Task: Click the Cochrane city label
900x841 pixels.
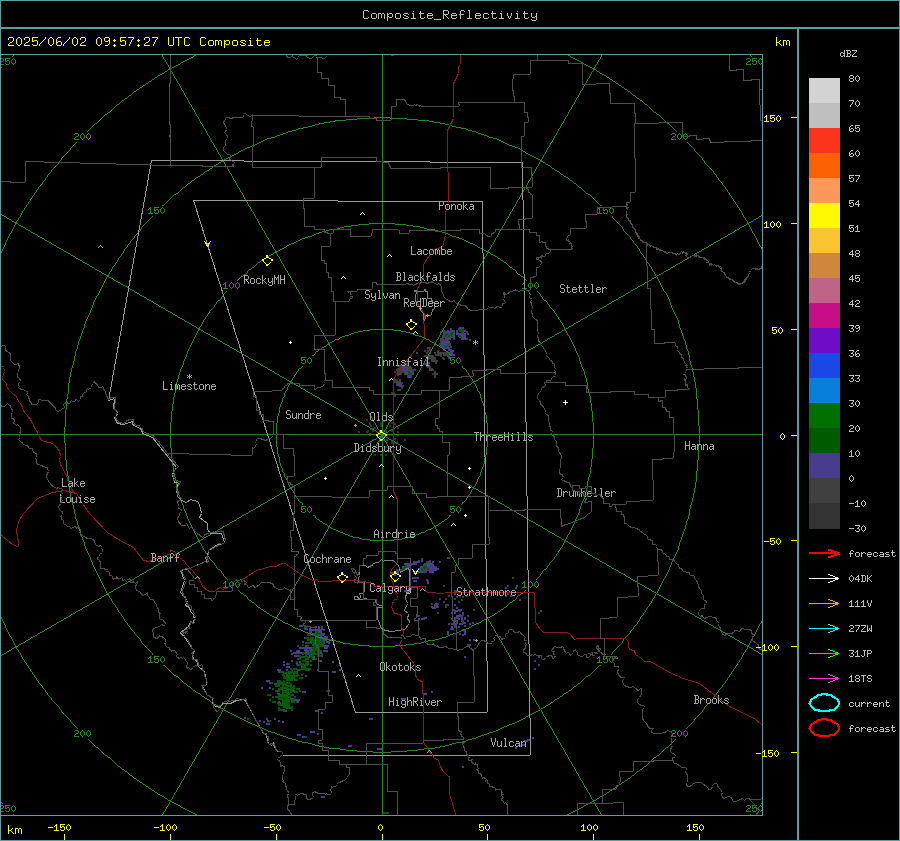Action: pyautogui.click(x=327, y=559)
